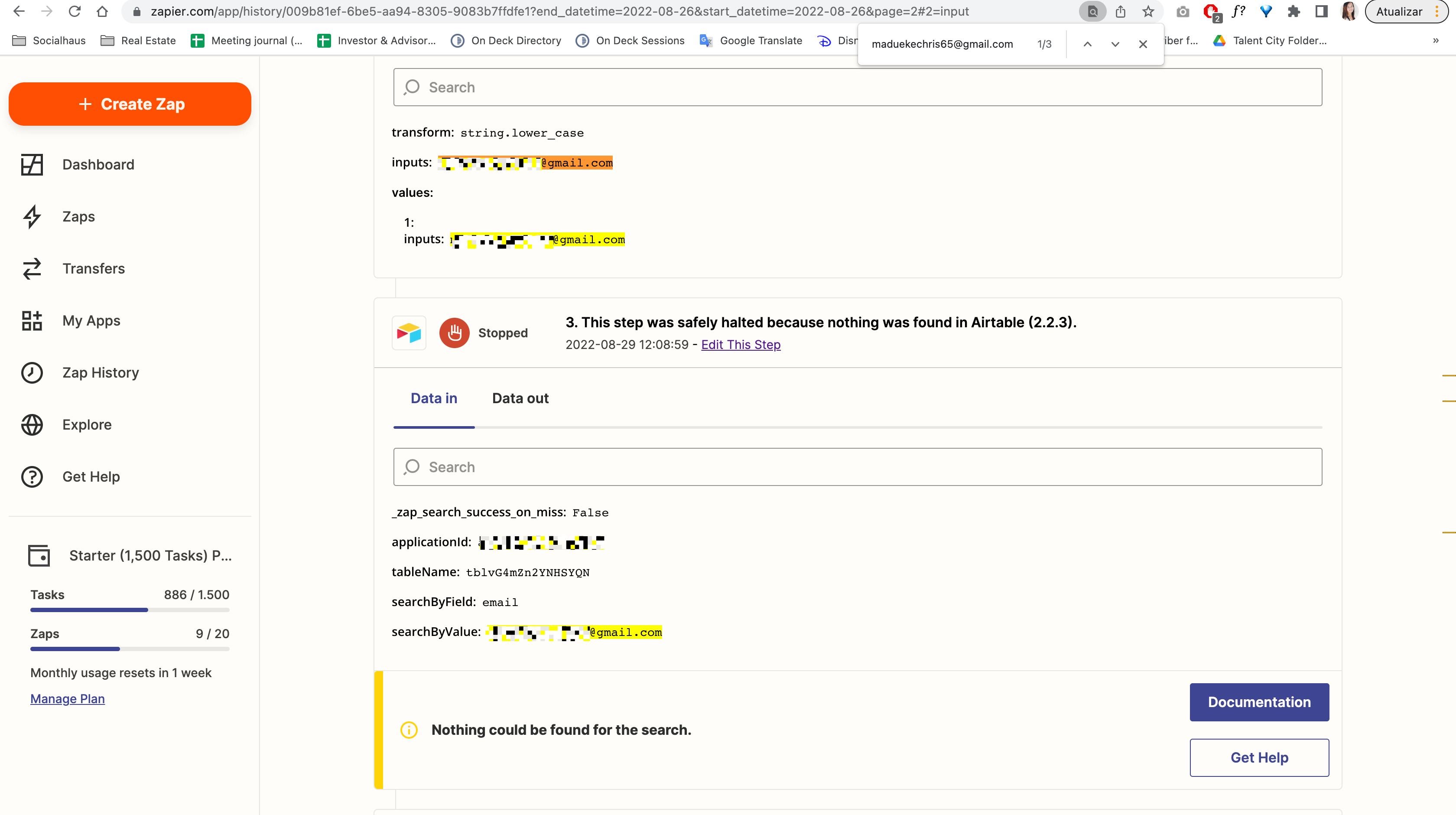Image resolution: width=1456 pixels, height=815 pixels.
Task: Click the tableName value tblvG4mZn2YNHSYQN
Action: (527, 572)
